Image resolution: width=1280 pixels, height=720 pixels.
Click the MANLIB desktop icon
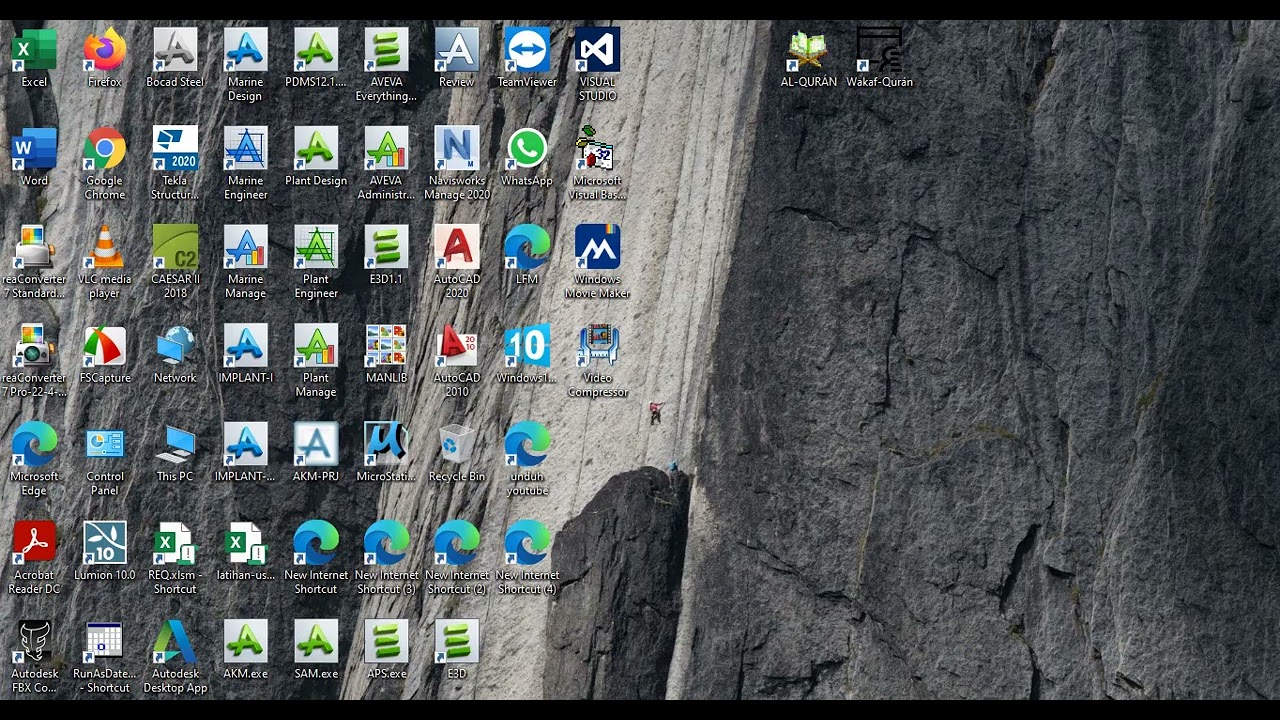click(x=386, y=346)
